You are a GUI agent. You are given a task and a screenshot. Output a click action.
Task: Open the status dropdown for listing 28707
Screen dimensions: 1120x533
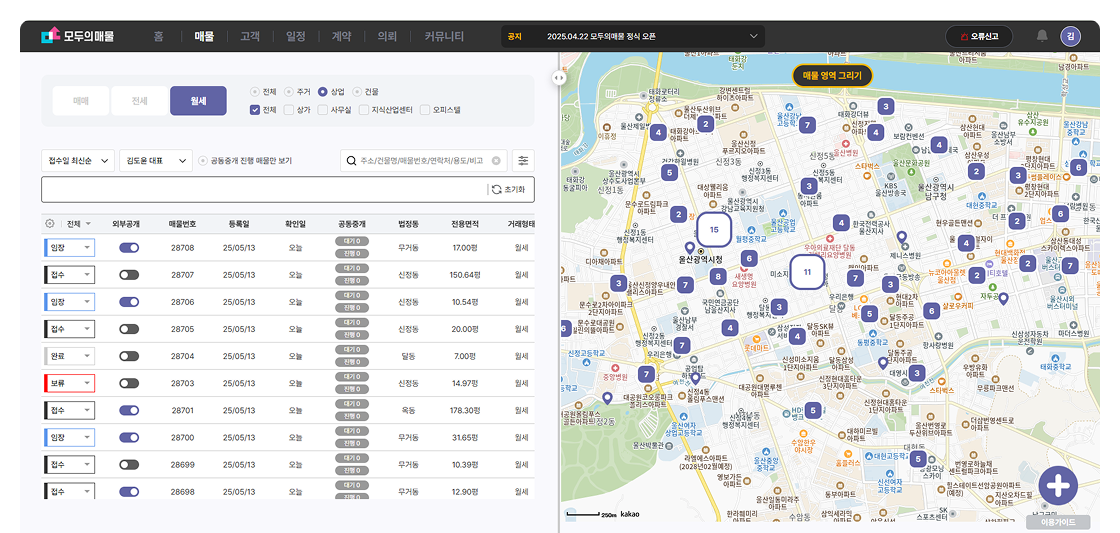point(69,275)
